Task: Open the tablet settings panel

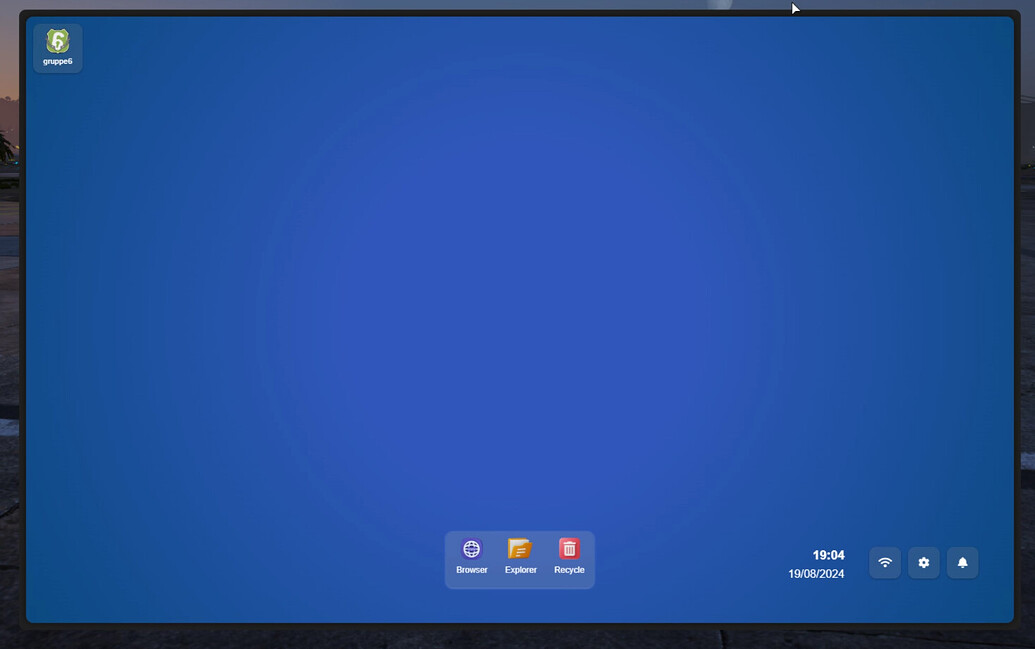Action: 923,562
